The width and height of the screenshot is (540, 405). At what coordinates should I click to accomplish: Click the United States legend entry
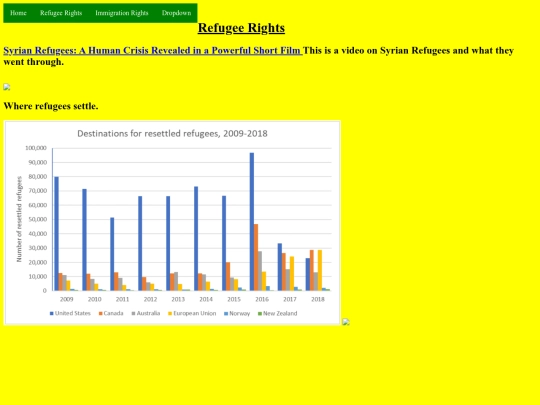70,313
